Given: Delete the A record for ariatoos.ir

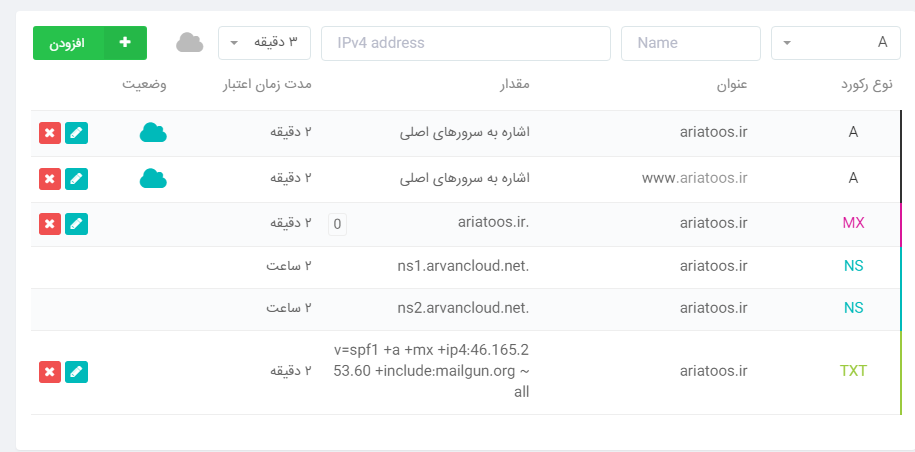Looking at the screenshot, I should pyautogui.click(x=50, y=133).
